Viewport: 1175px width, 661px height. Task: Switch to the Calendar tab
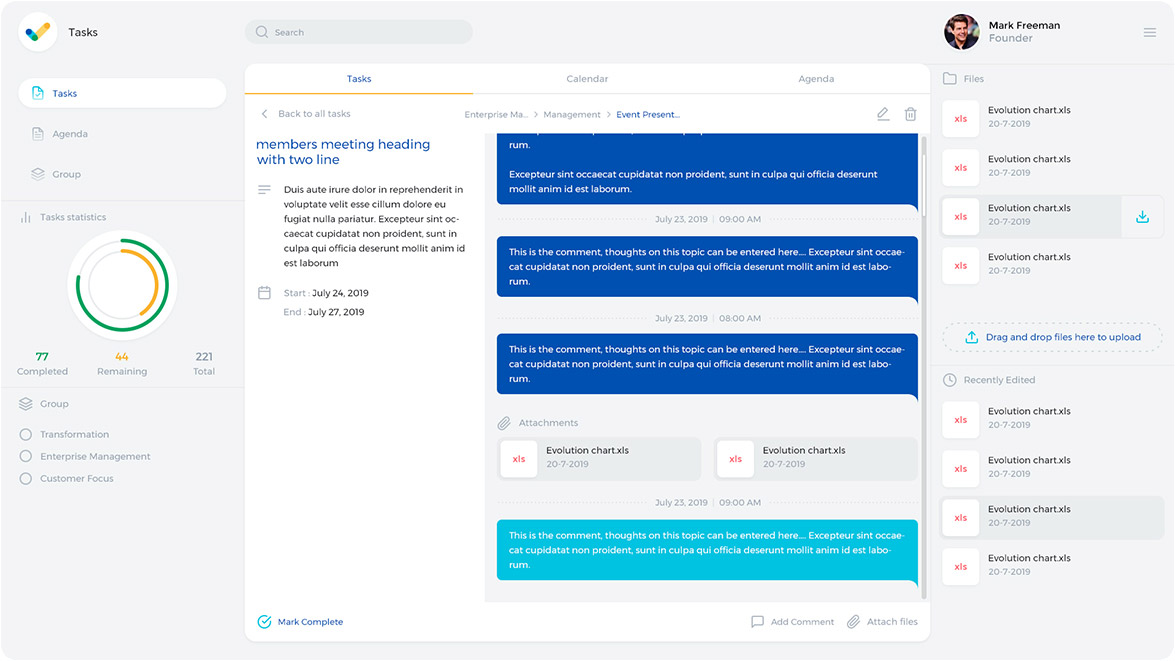[x=587, y=78]
